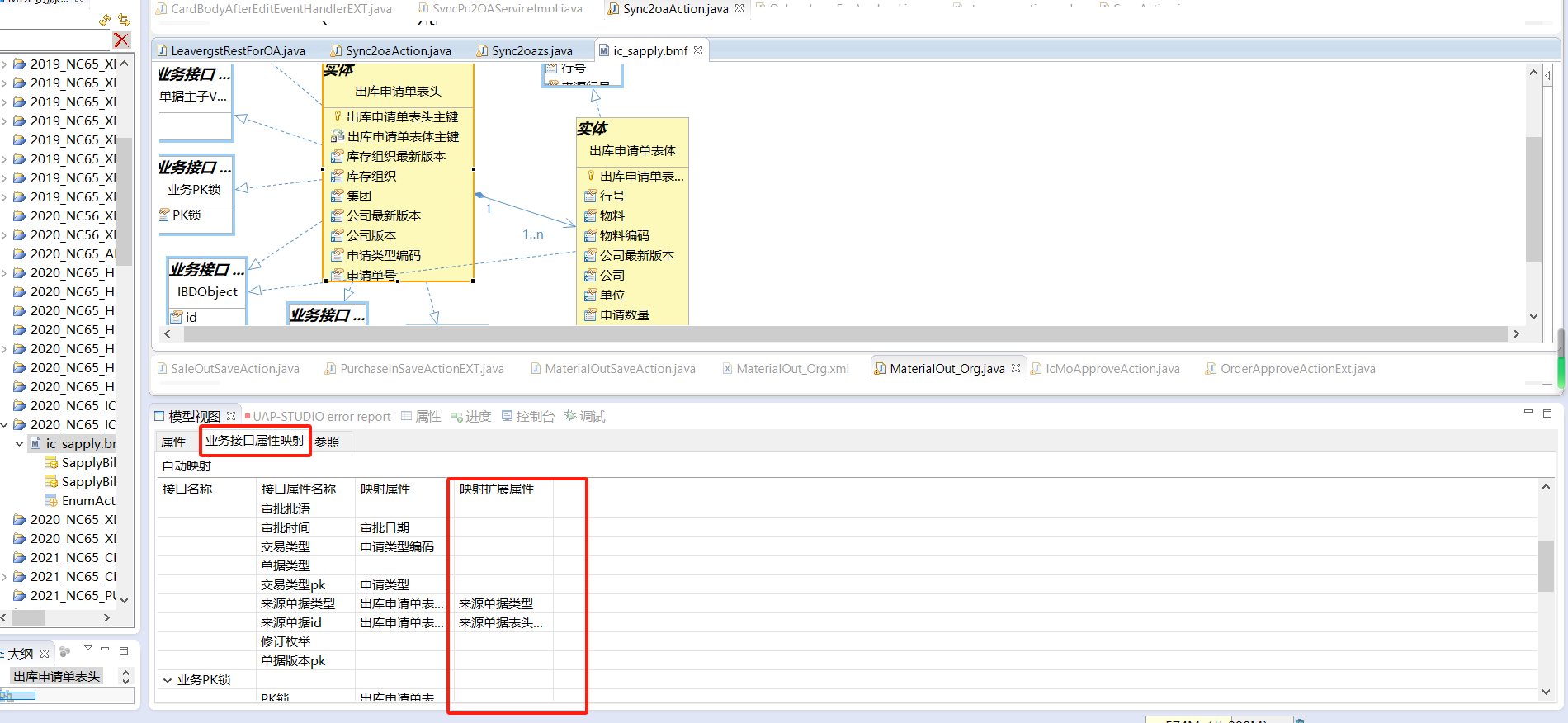Select icon beside 出库申请单表体主键 attribute
This screenshot has width=1568, height=723.
click(337, 136)
